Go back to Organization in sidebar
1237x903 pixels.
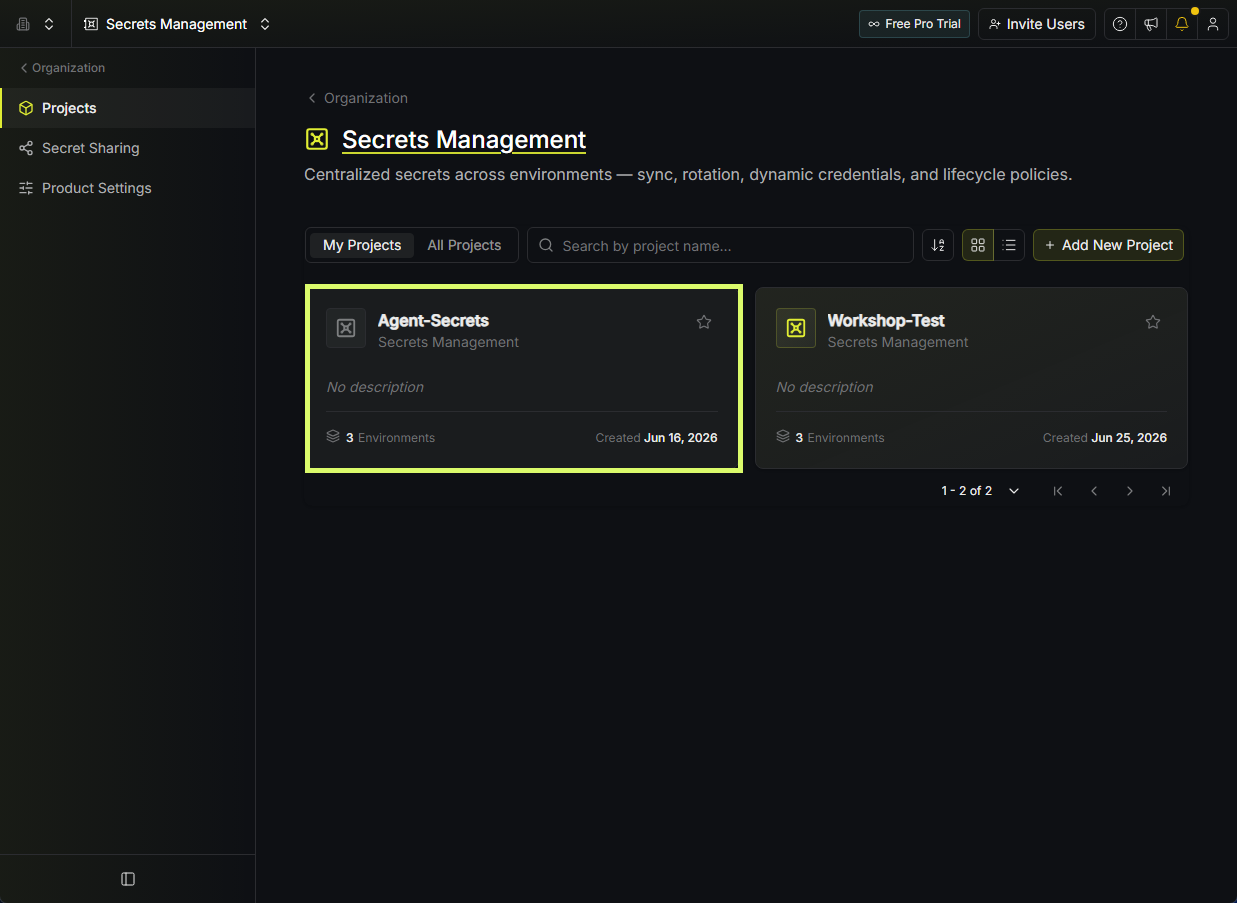click(62, 68)
